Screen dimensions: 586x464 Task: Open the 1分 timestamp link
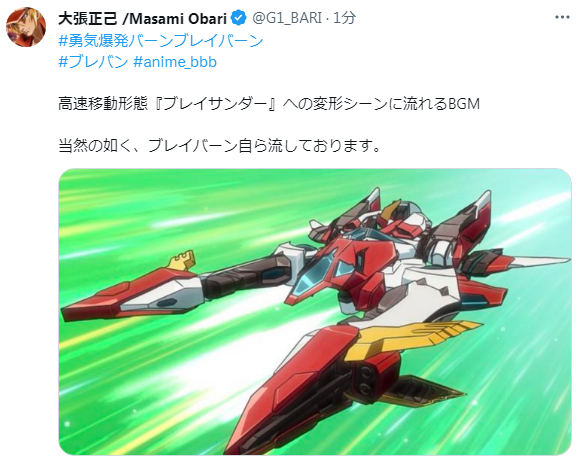(x=344, y=18)
